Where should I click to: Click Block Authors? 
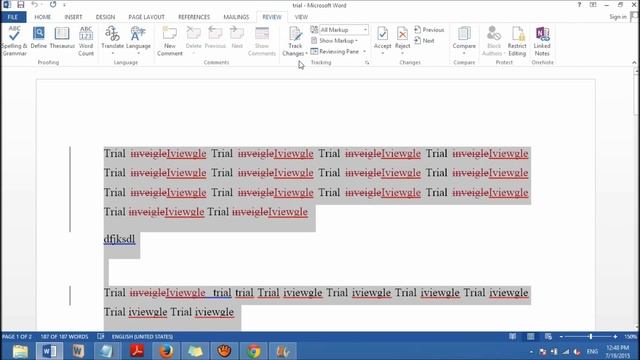coord(493,41)
